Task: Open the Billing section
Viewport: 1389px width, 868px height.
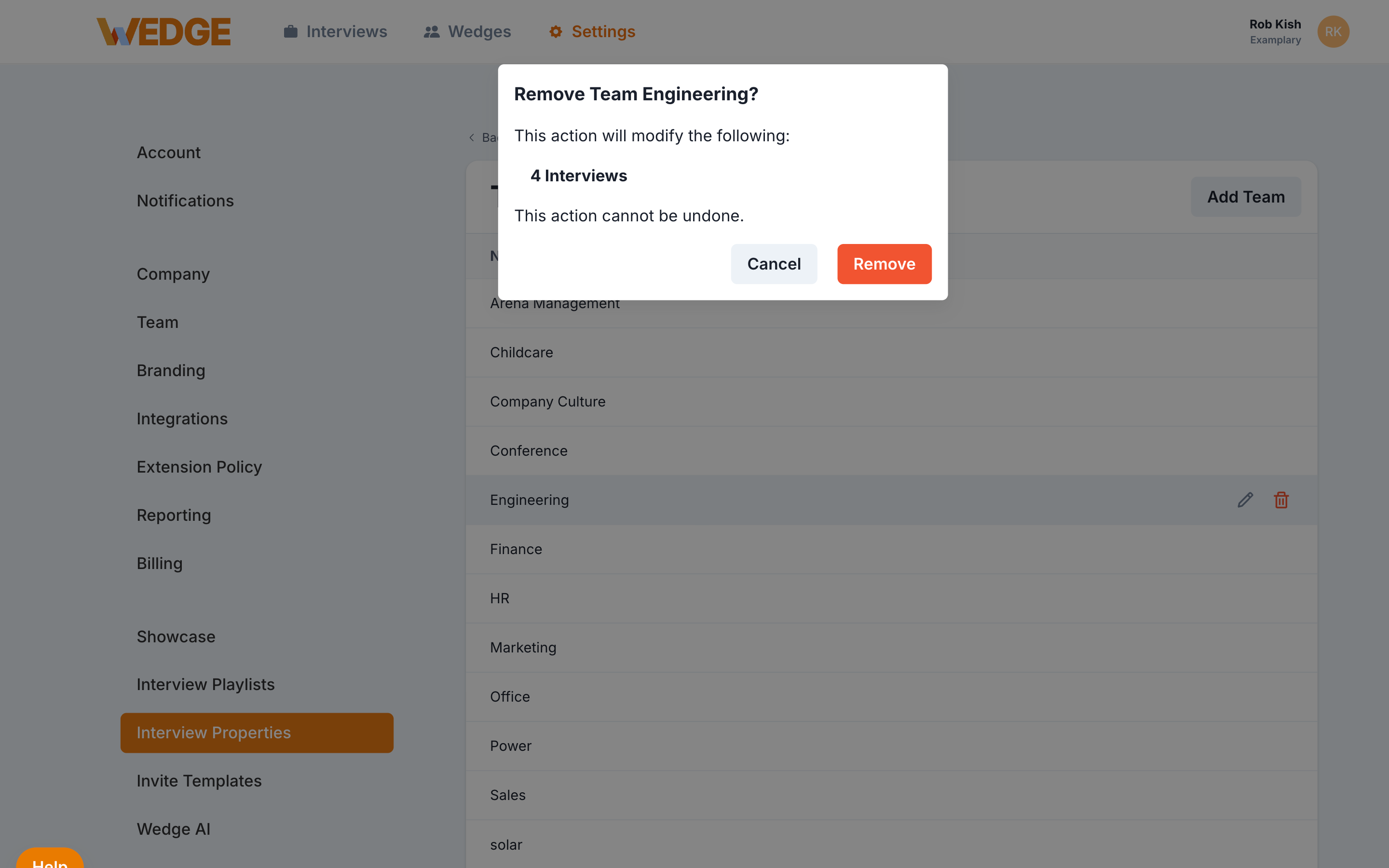Action: [160, 563]
